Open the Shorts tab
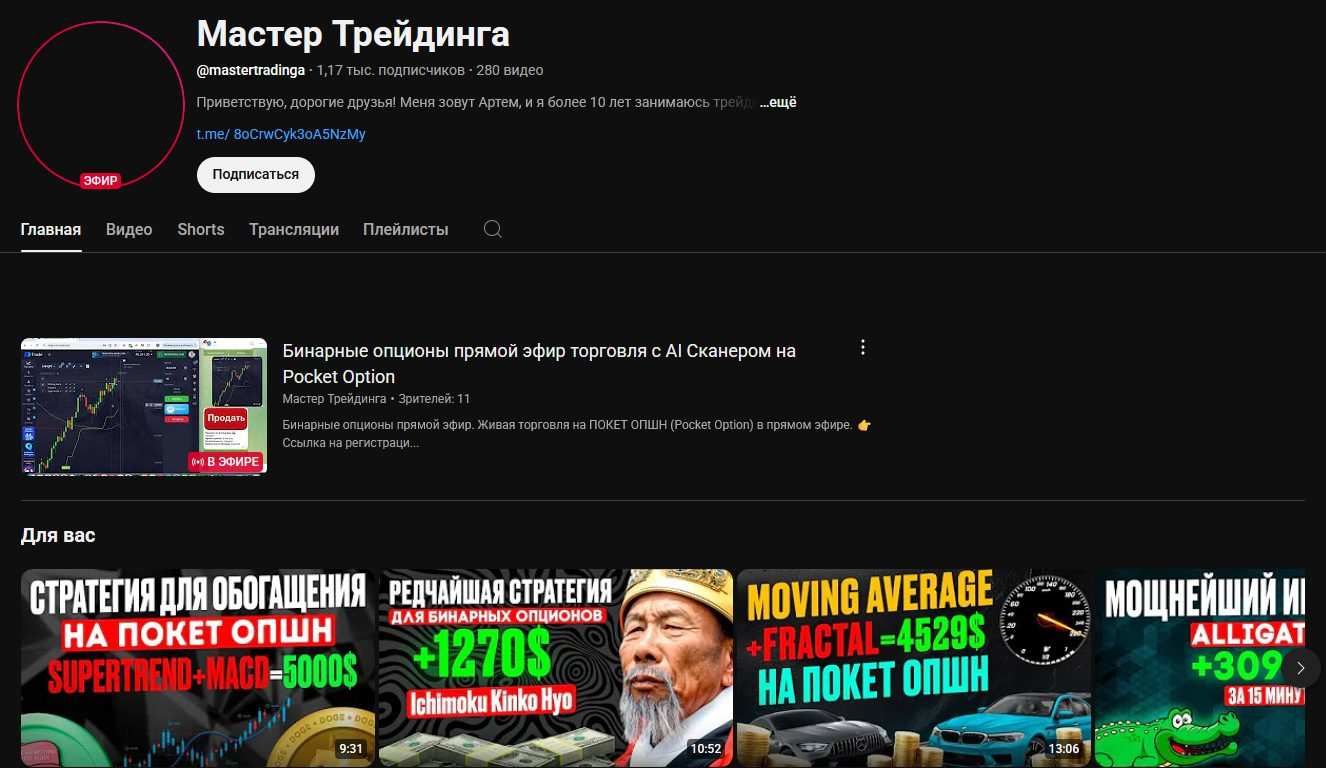This screenshot has height=768, width=1326. tap(201, 229)
